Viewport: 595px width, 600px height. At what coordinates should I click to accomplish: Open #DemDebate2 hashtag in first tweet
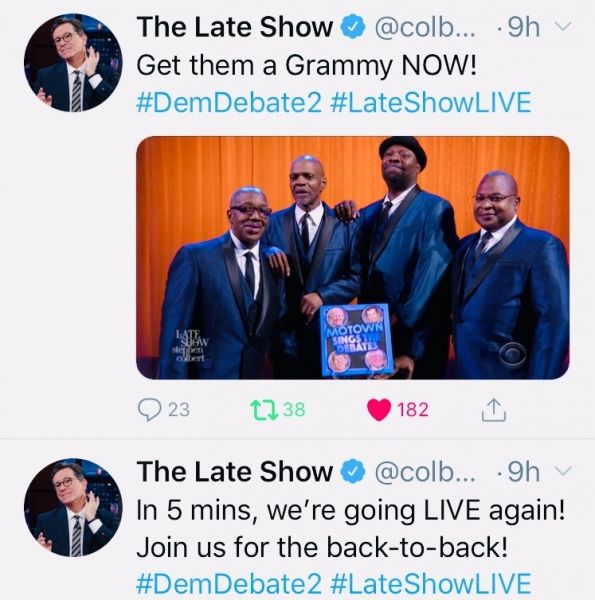tap(229, 103)
